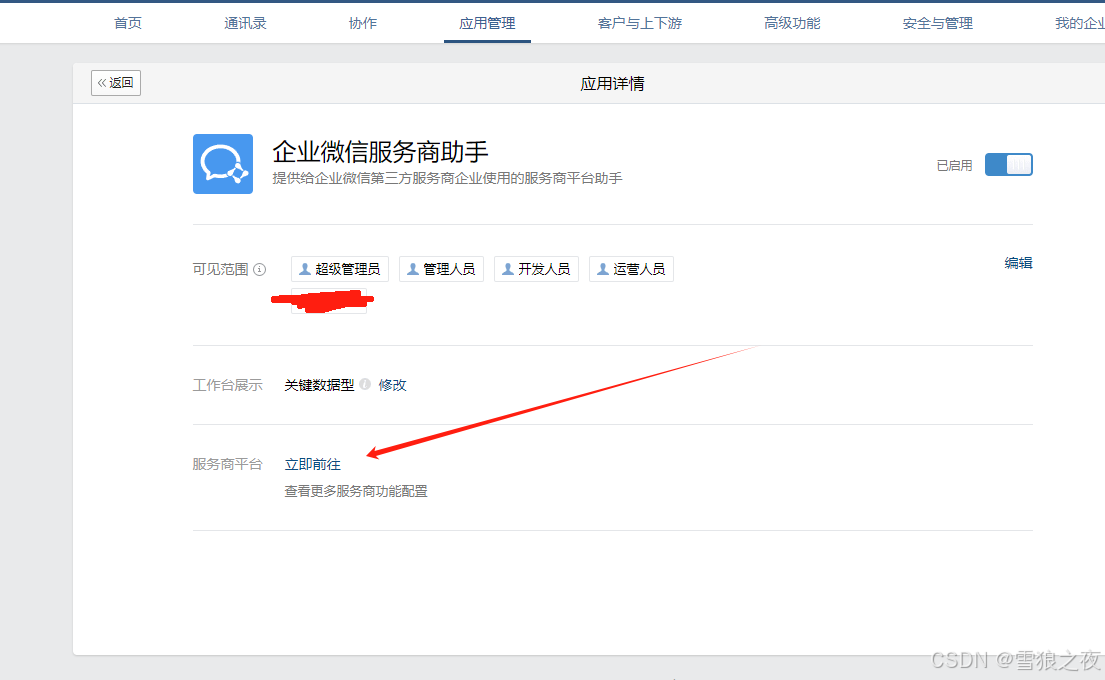Image resolution: width=1105 pixels, height=680 pixels.
Task: Click the 查看更多服务商功能配置 text
Action: coord(356,491)
